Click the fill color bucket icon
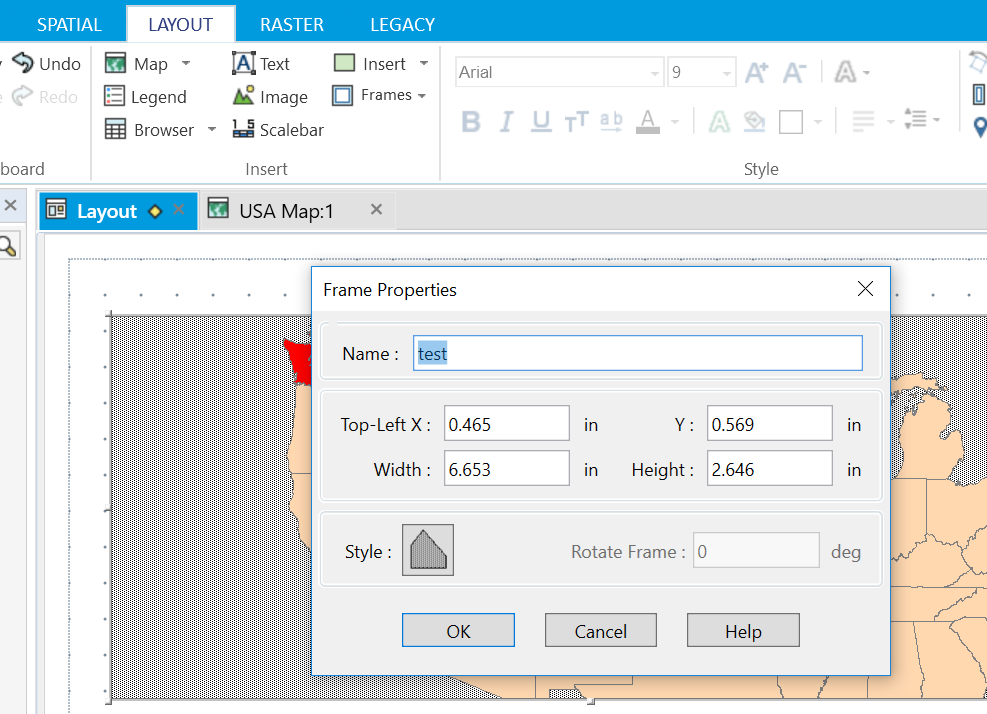The height and width of the screenshot is (714, 987). (754, 121)
